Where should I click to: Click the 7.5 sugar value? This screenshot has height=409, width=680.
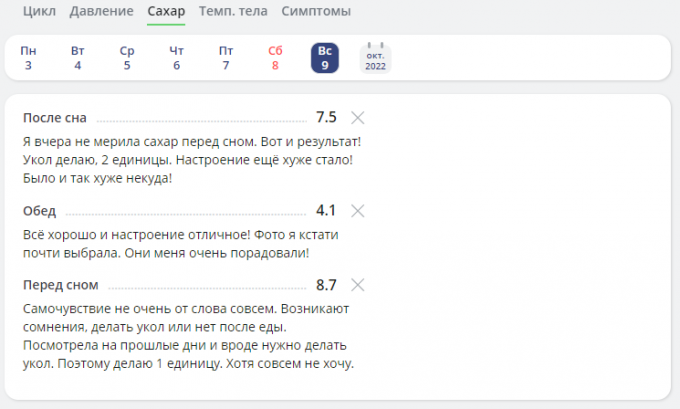tap(326, 117)
